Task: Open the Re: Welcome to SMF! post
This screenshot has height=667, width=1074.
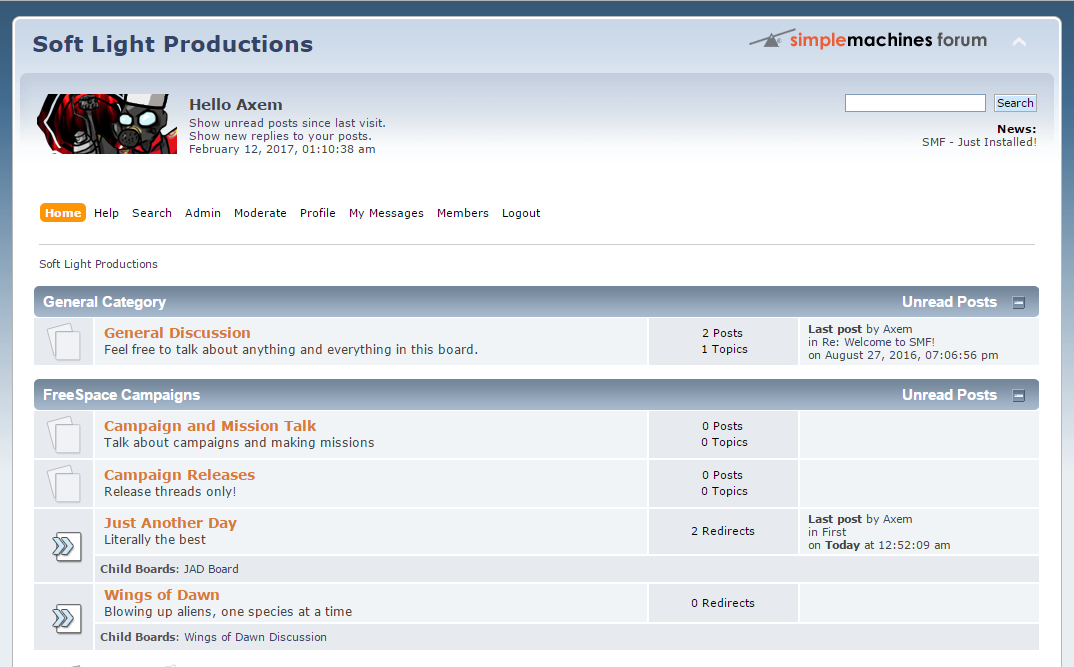Action: 879,342
